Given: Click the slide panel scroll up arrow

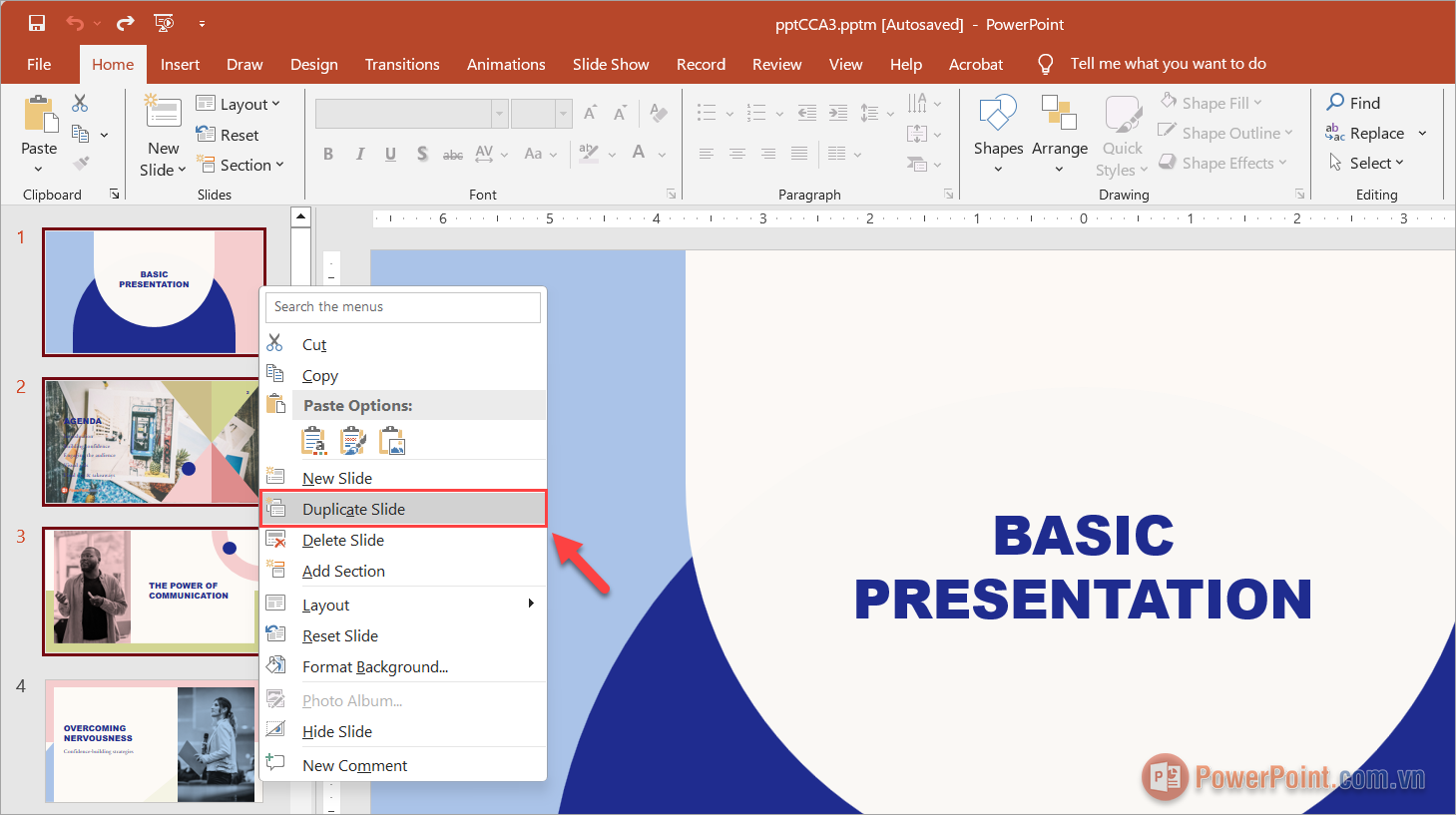Looking at the screenshot, I should 301,216.
